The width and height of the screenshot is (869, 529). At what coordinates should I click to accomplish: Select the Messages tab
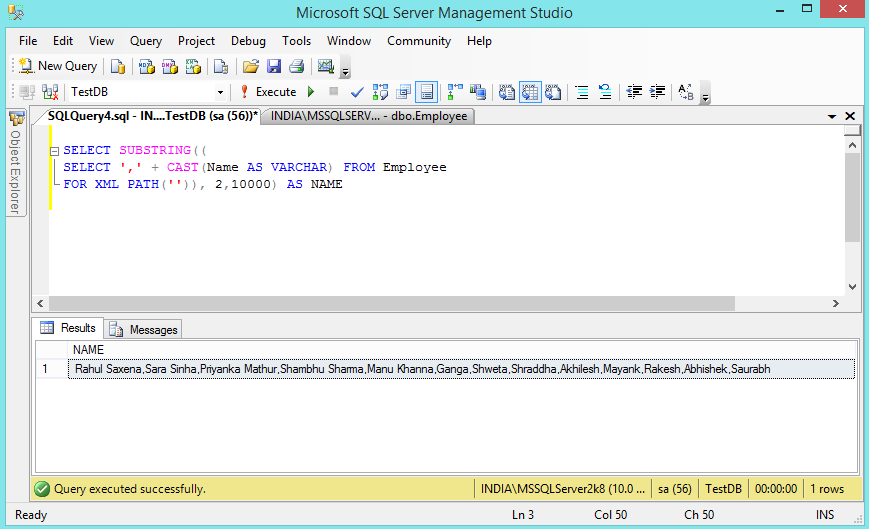[x=144, y=330]
